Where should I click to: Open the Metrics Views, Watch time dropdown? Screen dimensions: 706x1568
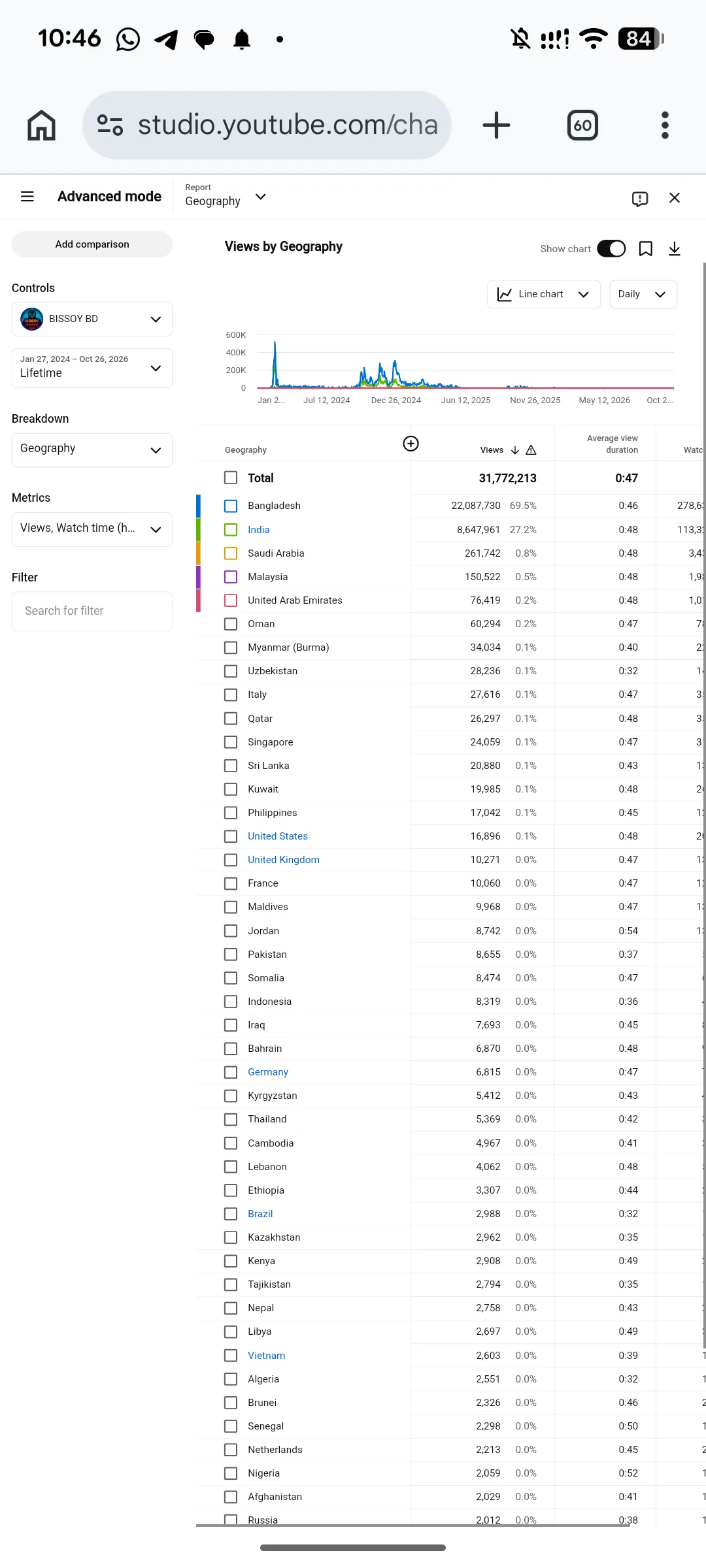click(x=92, y=529)
